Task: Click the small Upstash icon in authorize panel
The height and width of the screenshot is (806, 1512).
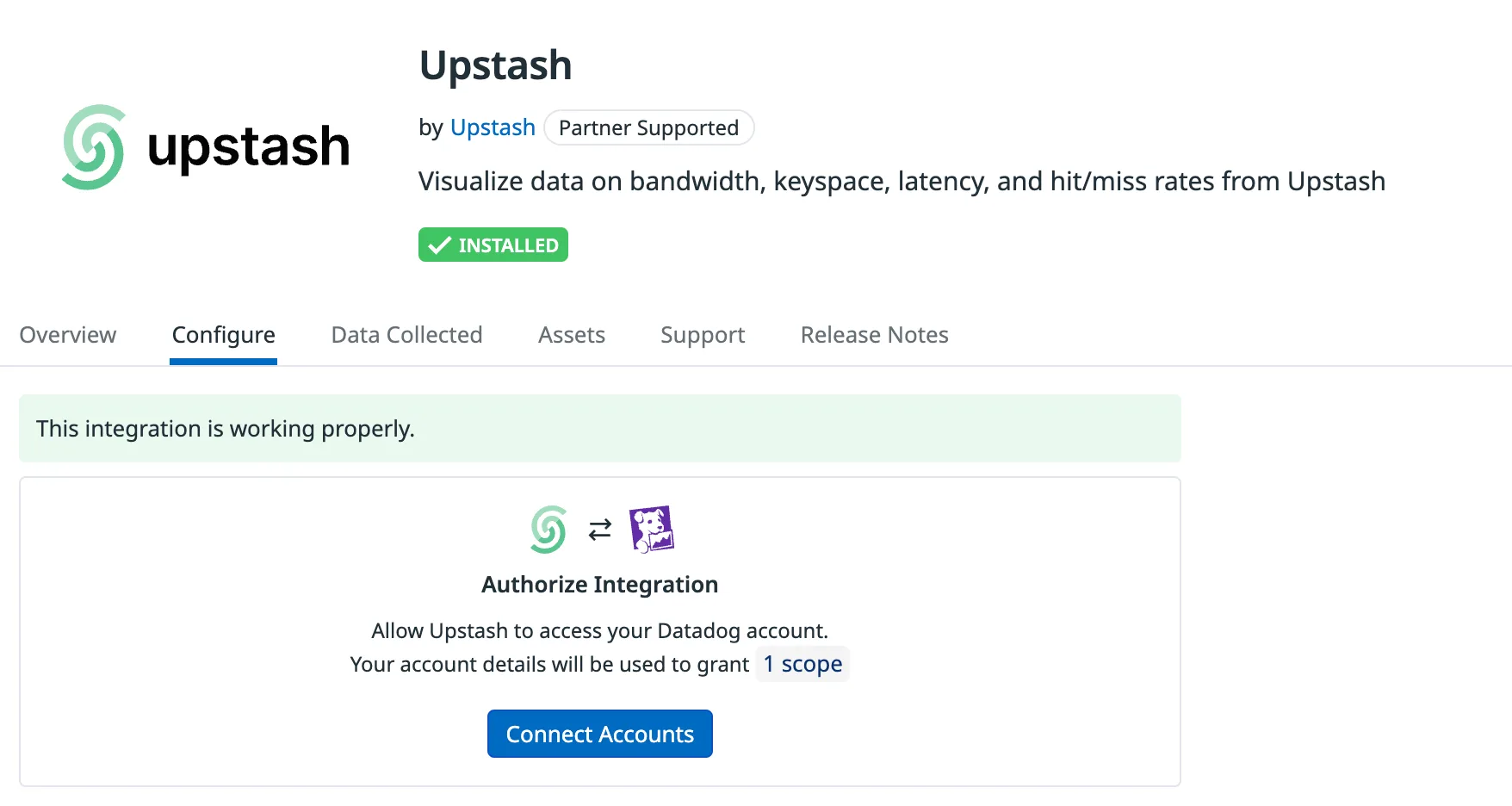Action: [x=548, y=530]
